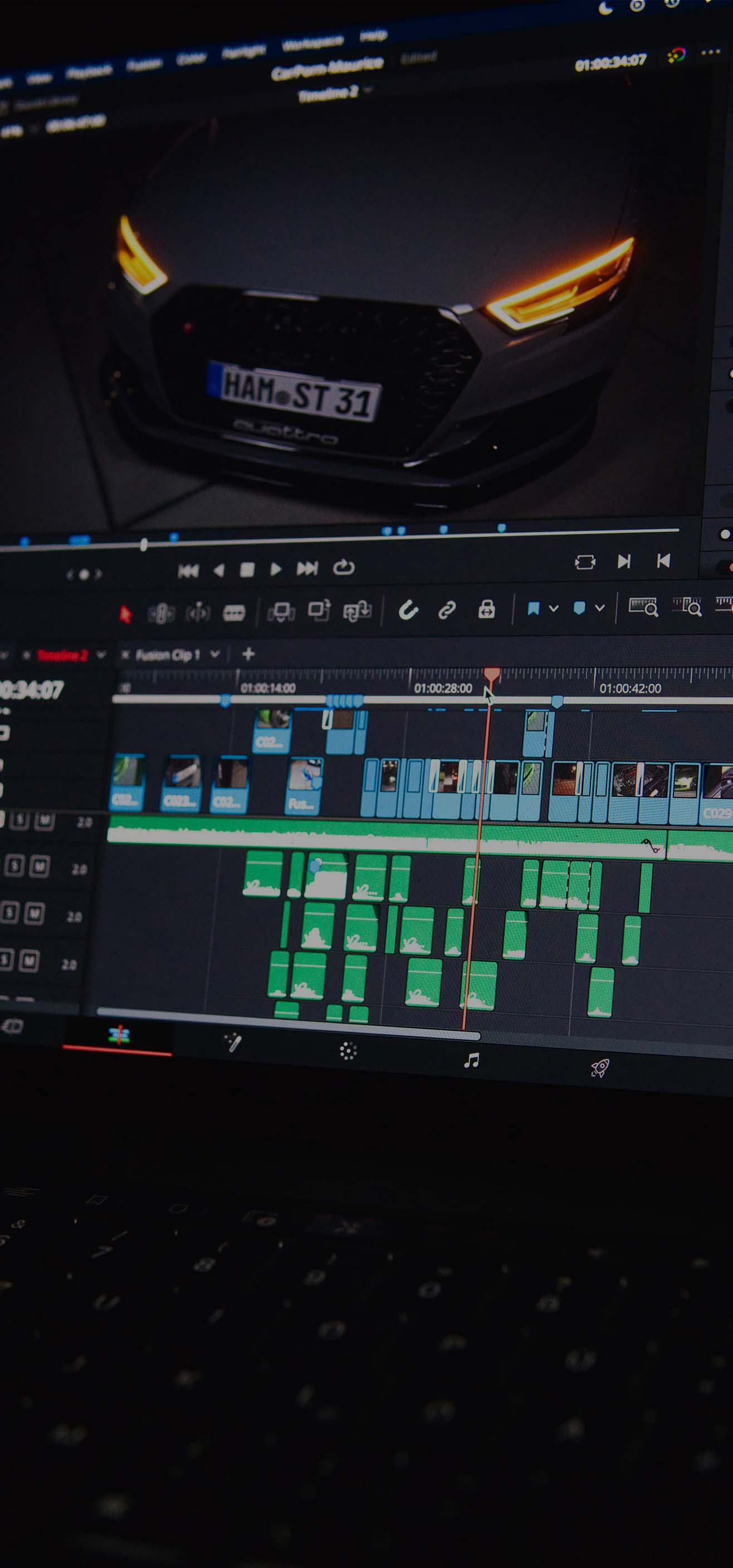The image size is (733, 1568).
Task: Expand the Marker color dropdown arrow
Action: coord(600,607)
